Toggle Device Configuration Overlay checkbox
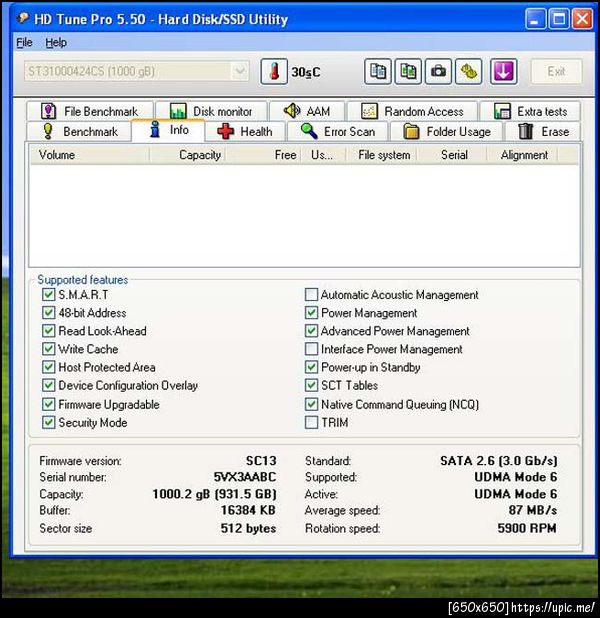The height and width of the screenshot is (618, 600). 48,385
